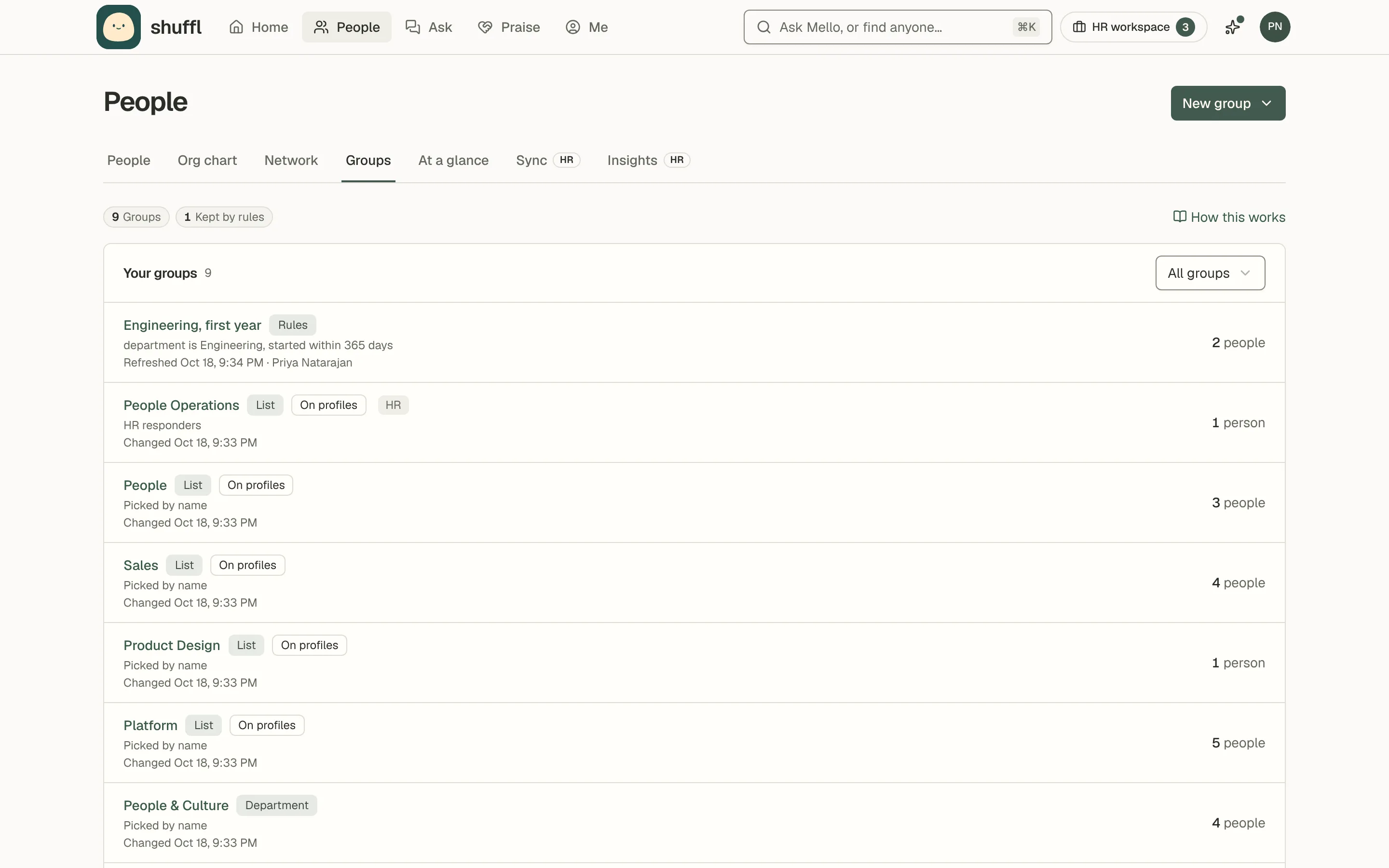The image size is (1389, 868).
Task: Click the shuffl mascot logo
Action: coord(118,27)
